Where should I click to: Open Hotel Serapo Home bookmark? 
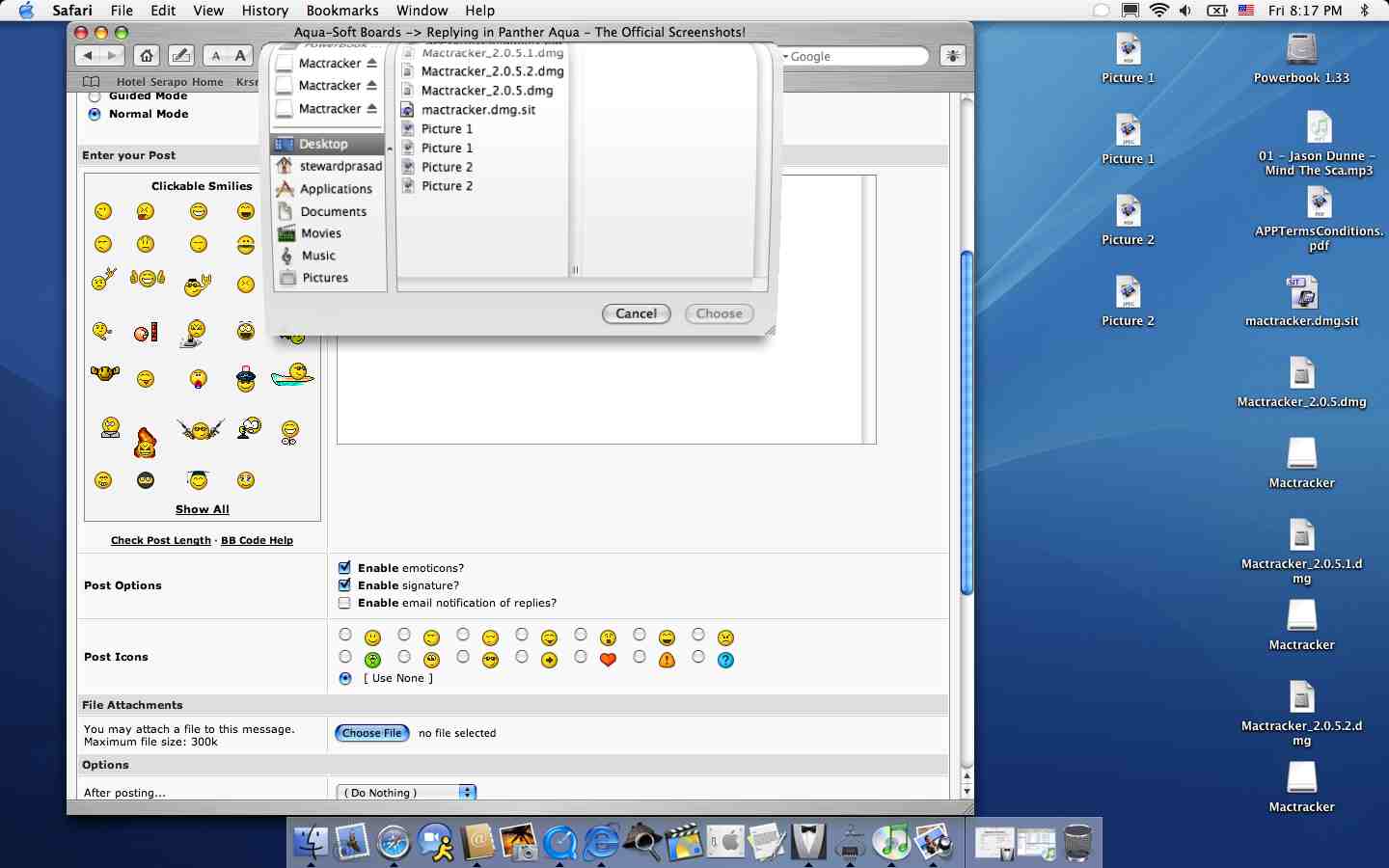pos(170,82)
